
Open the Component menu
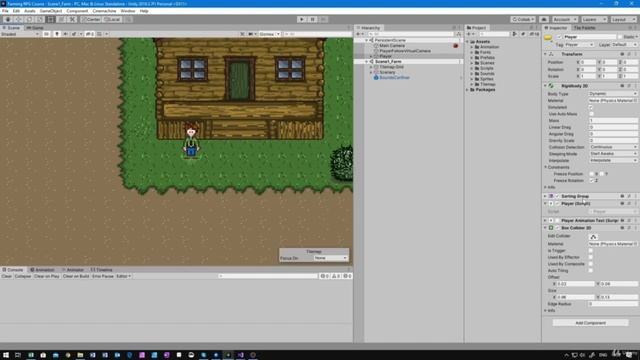[x=77, y=11]
